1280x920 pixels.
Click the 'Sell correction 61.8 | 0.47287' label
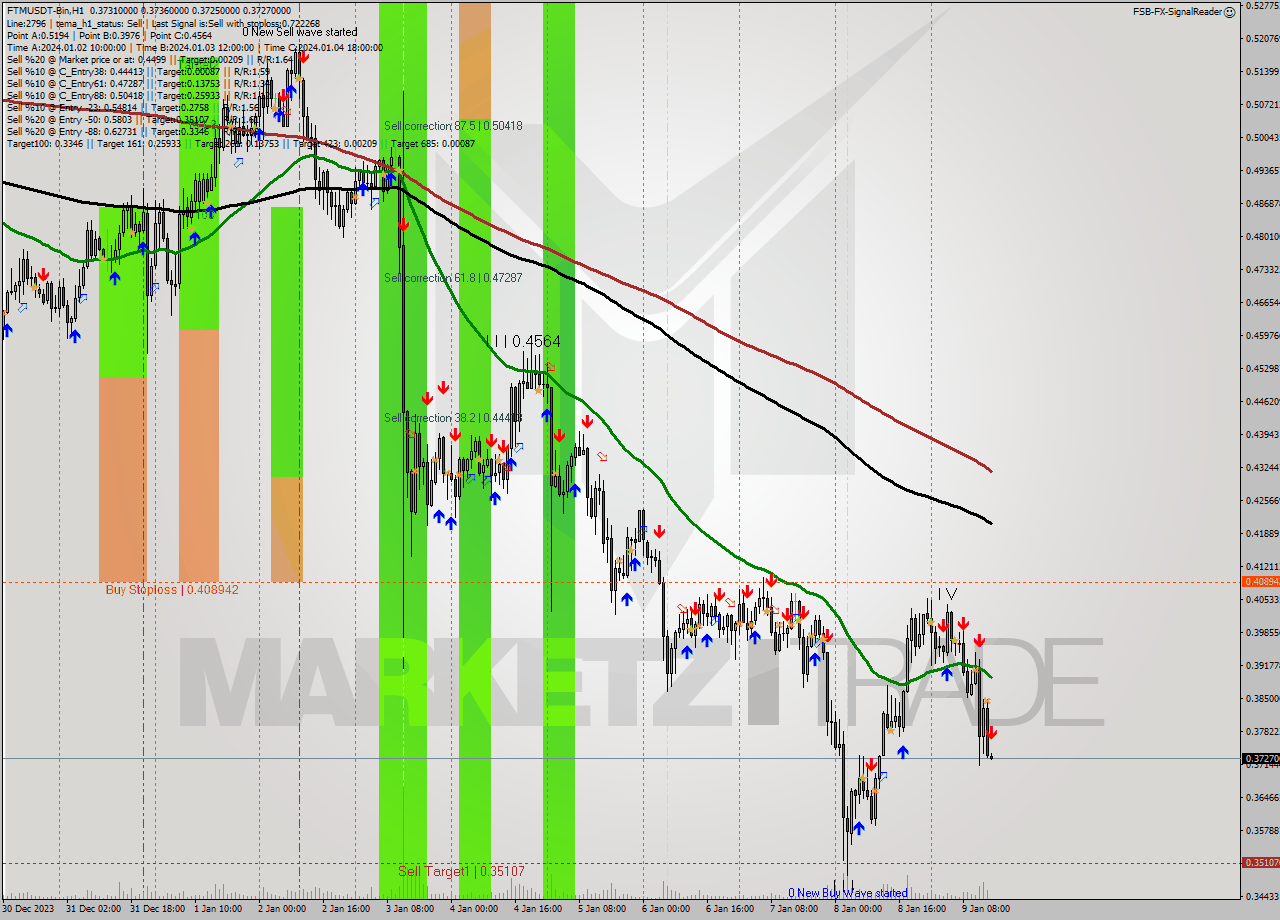[x=453, y=277]
